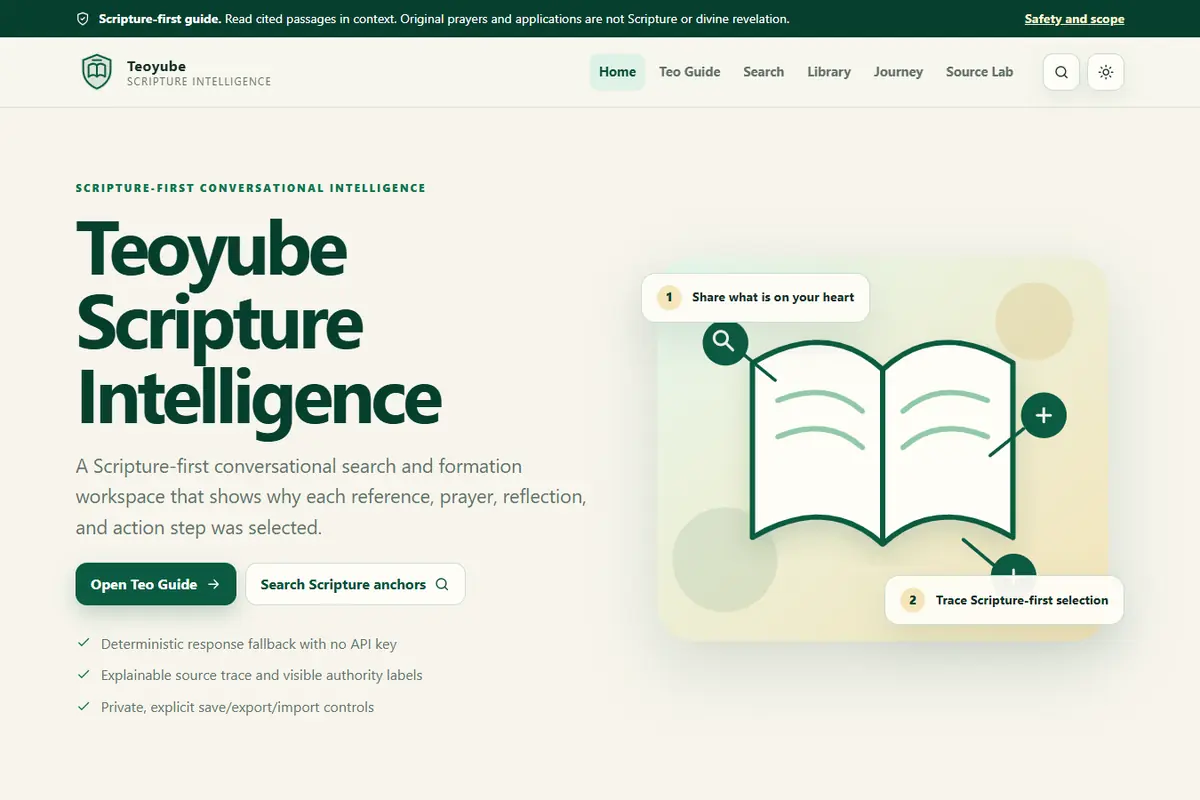Viewport: 1200px width, 800px height.
Task: Click the Search Scripture anchors button
Action: [355, 584]
